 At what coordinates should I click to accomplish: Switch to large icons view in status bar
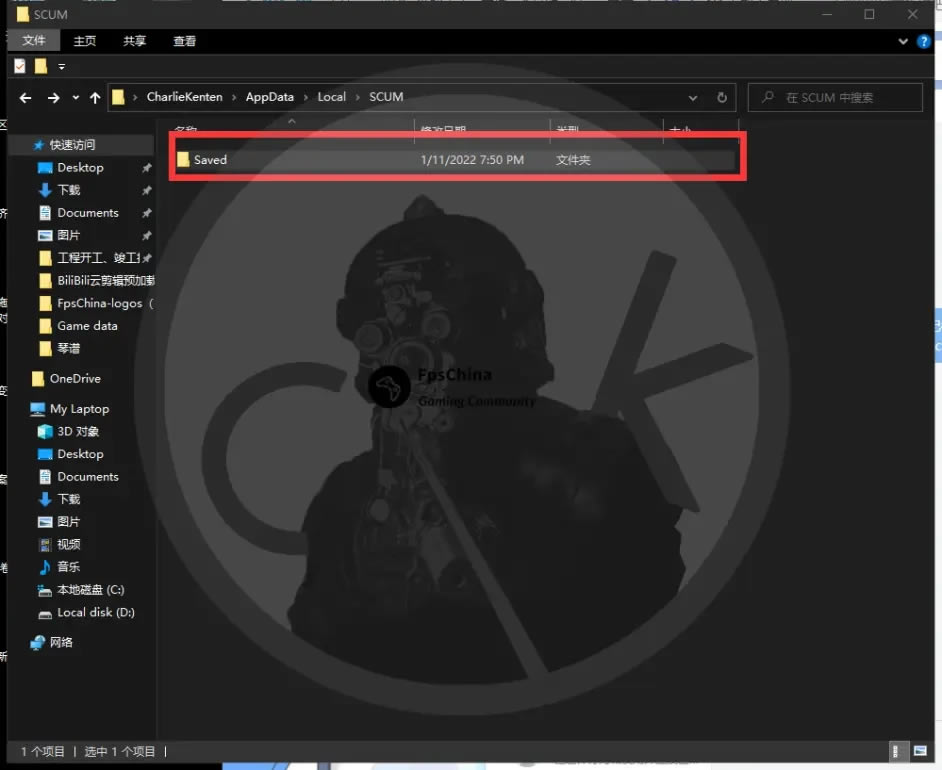point(920,751)
